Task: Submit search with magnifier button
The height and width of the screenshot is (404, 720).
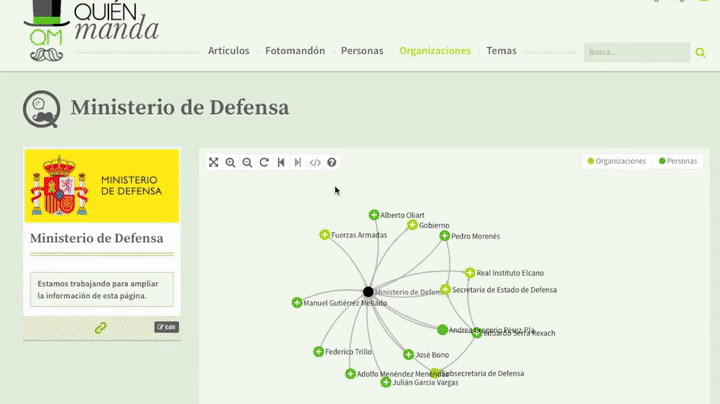Action: [700, 52]
